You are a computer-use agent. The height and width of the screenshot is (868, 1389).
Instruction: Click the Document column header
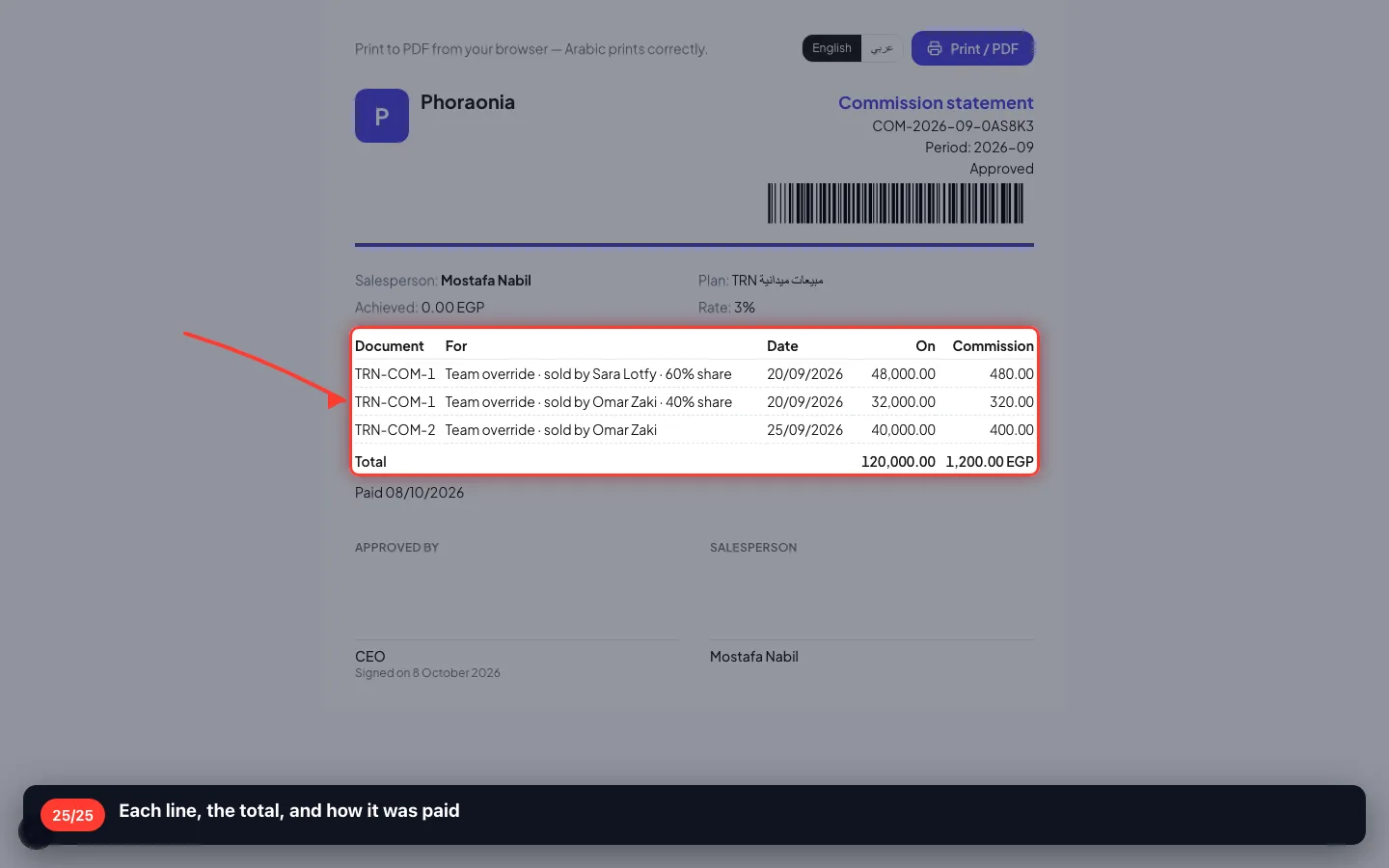(390, 346)
